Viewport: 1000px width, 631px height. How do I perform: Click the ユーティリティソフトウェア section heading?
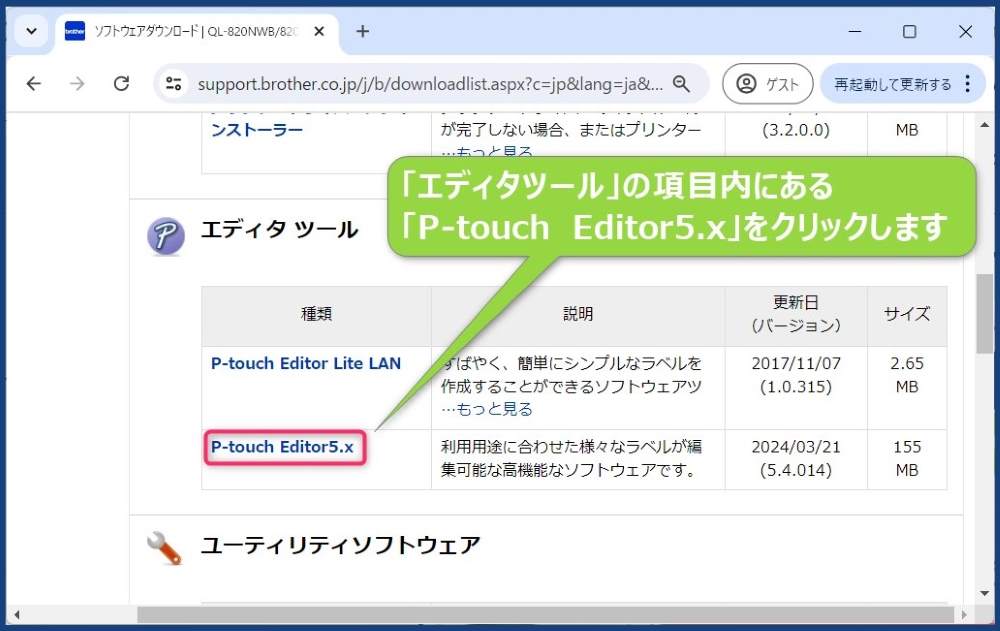tap(340, 546)
